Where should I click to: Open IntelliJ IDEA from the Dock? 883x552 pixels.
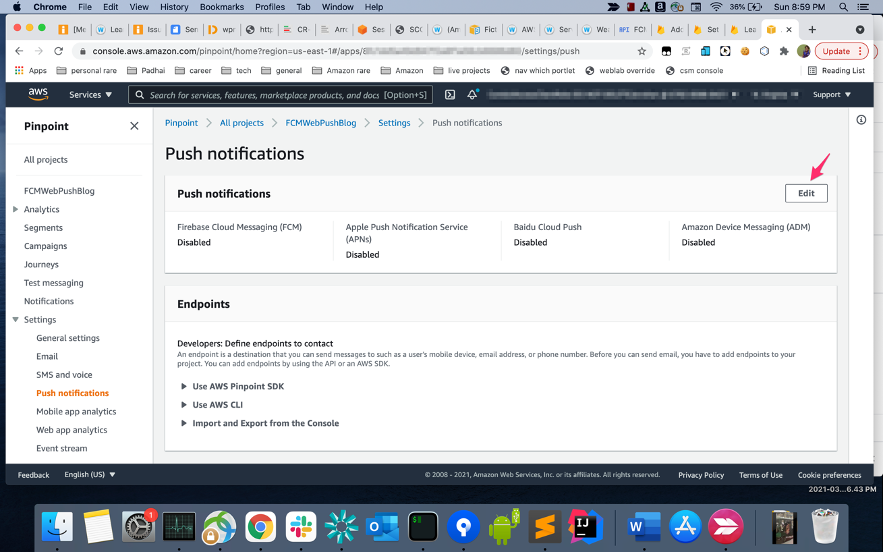point(585,527)
